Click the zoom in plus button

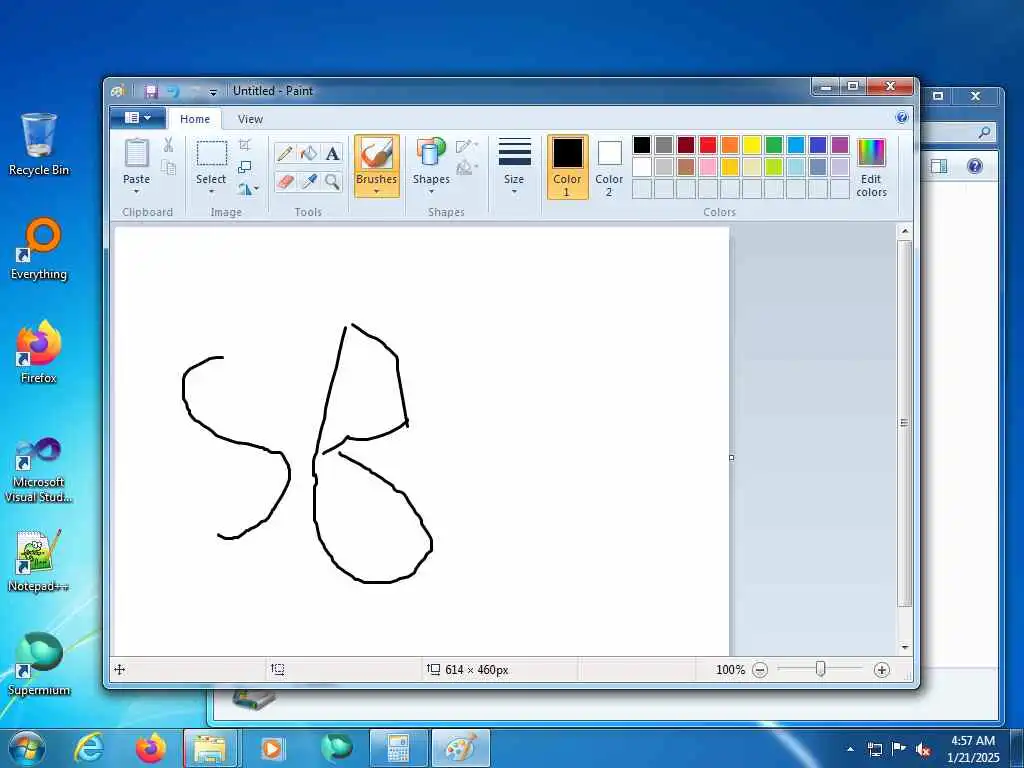tap(882, 669)
